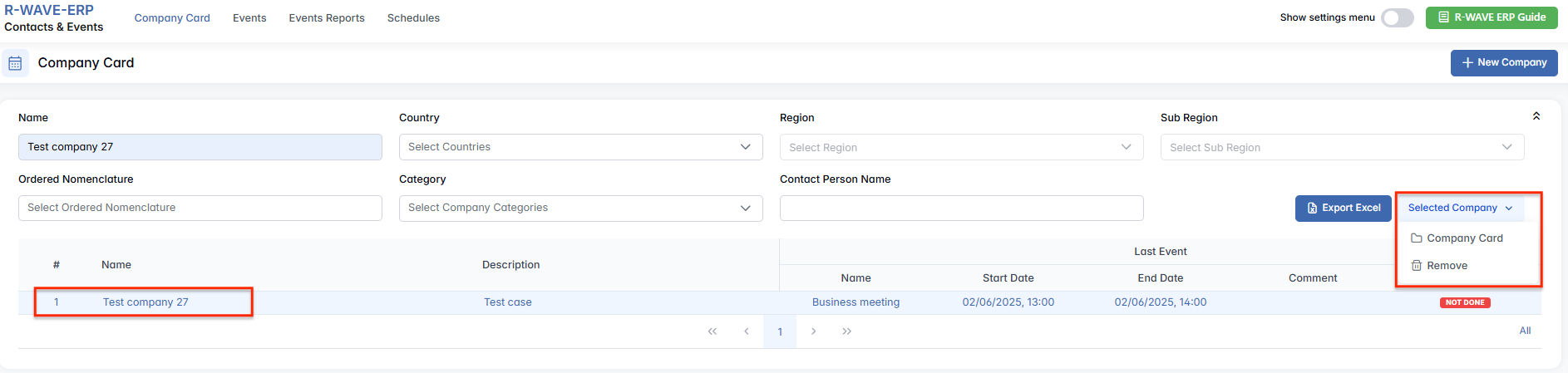Image resolution: width=1568 pixels, height=373 pixels.
Task: Go to the first page of results
Action: click(713, 331)
